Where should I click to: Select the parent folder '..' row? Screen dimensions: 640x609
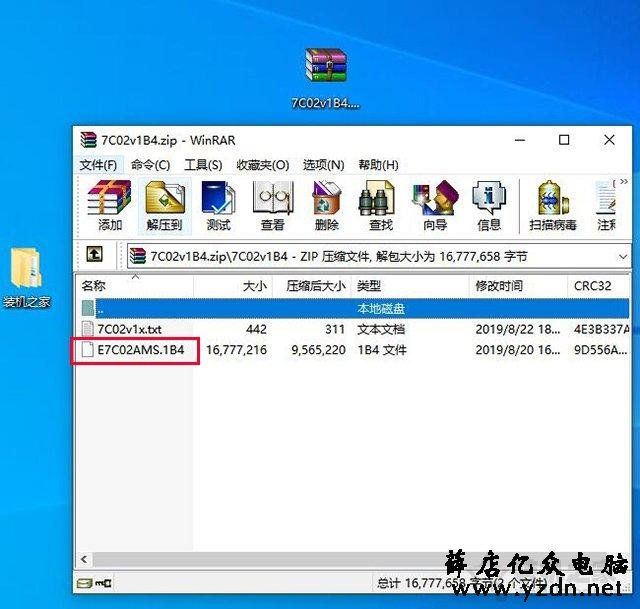point(354,308)
